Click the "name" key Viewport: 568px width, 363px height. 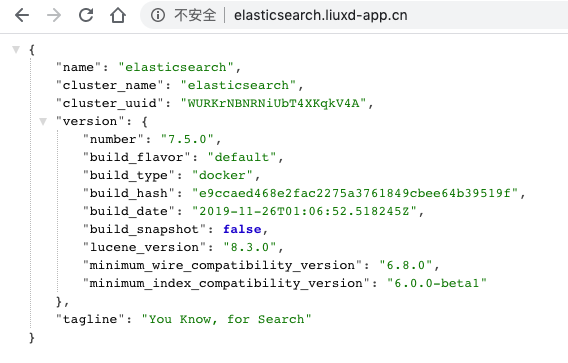(78, 67)
